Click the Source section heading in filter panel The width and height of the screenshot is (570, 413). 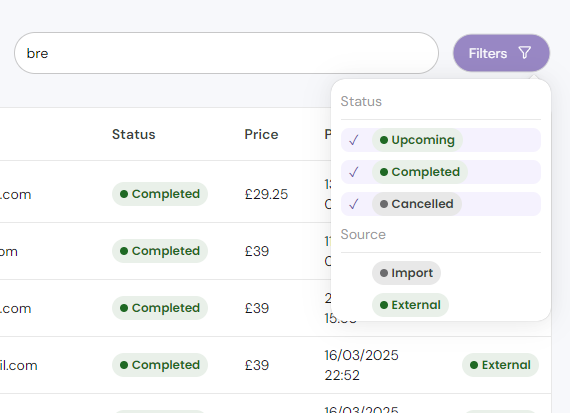[363, 234]
